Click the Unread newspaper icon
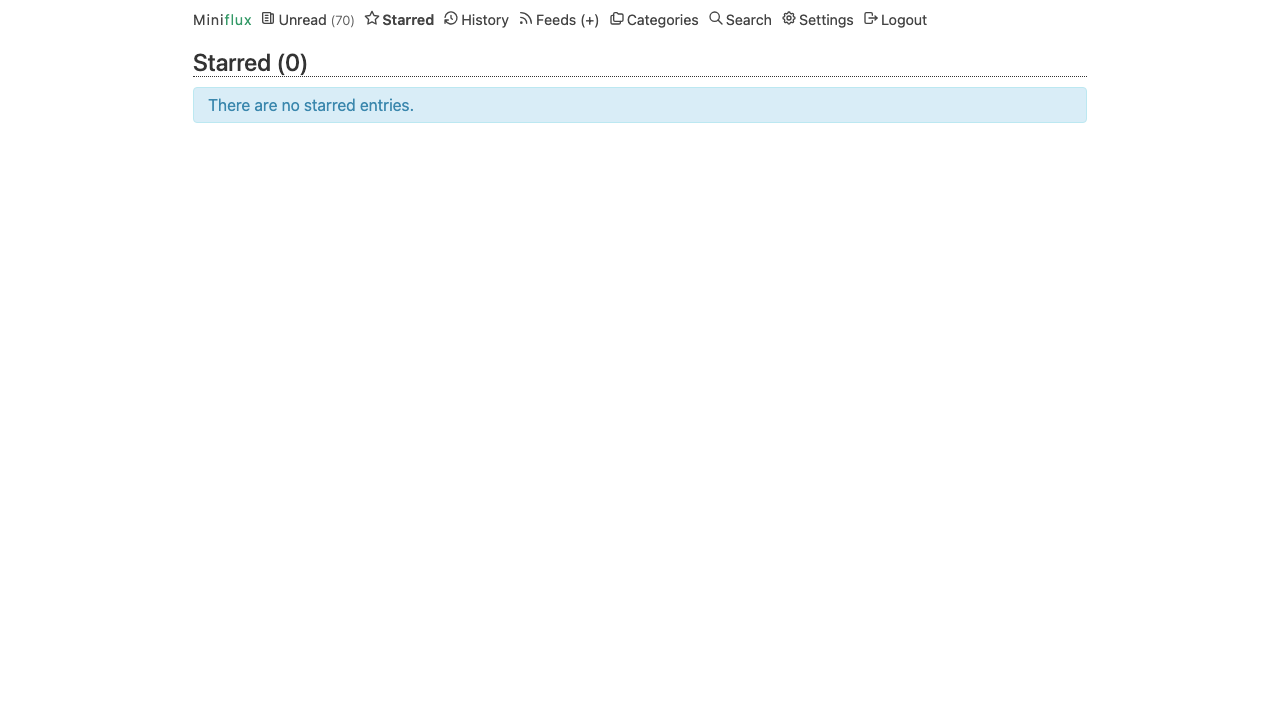Screen dimensions: 1280x720 click(268, 18)
